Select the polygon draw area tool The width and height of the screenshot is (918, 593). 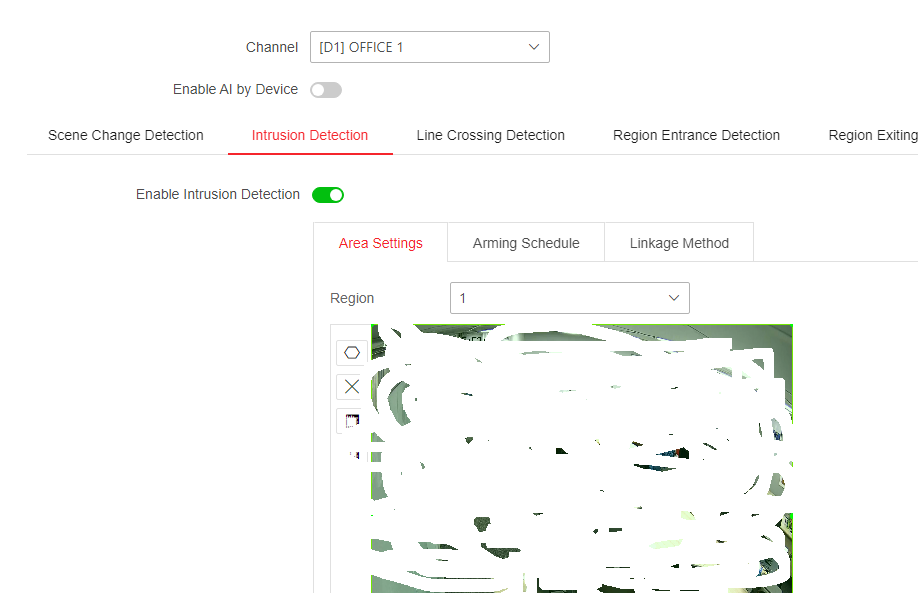(x=352, y=352)
